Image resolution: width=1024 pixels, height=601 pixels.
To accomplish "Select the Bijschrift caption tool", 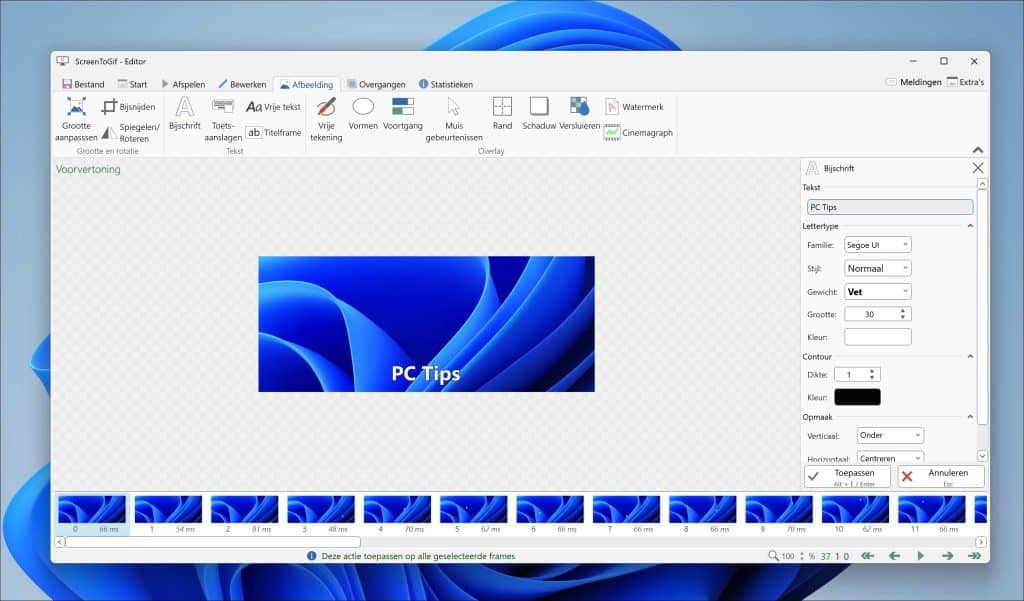I will 185,114.
